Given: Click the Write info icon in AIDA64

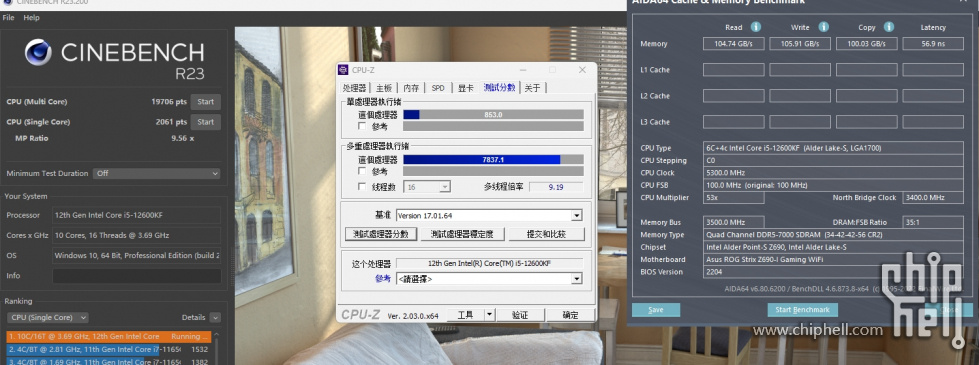Looking at the screenshot, I should coord(824,27).
